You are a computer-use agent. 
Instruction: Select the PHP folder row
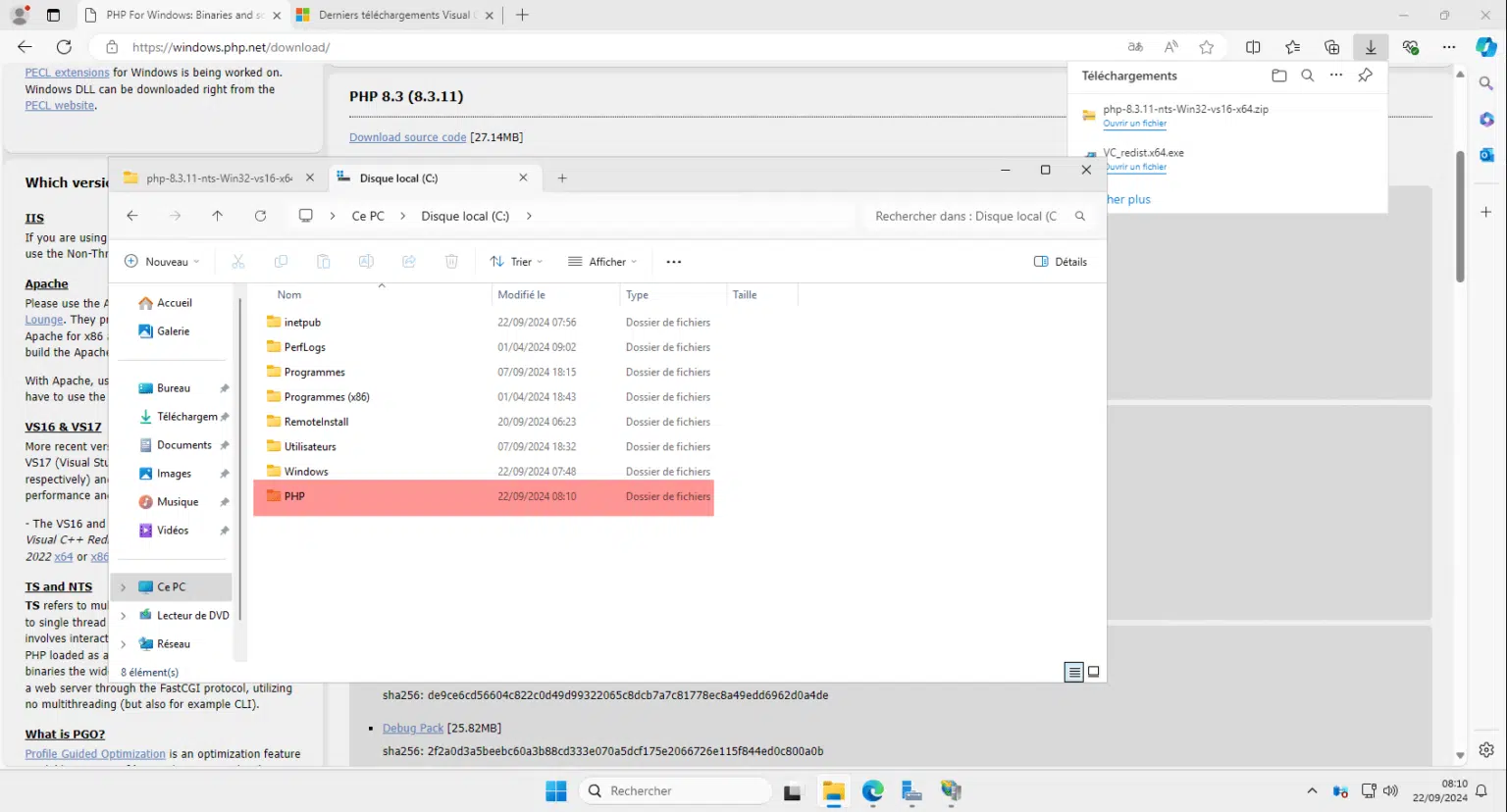[x=484, y=497]
